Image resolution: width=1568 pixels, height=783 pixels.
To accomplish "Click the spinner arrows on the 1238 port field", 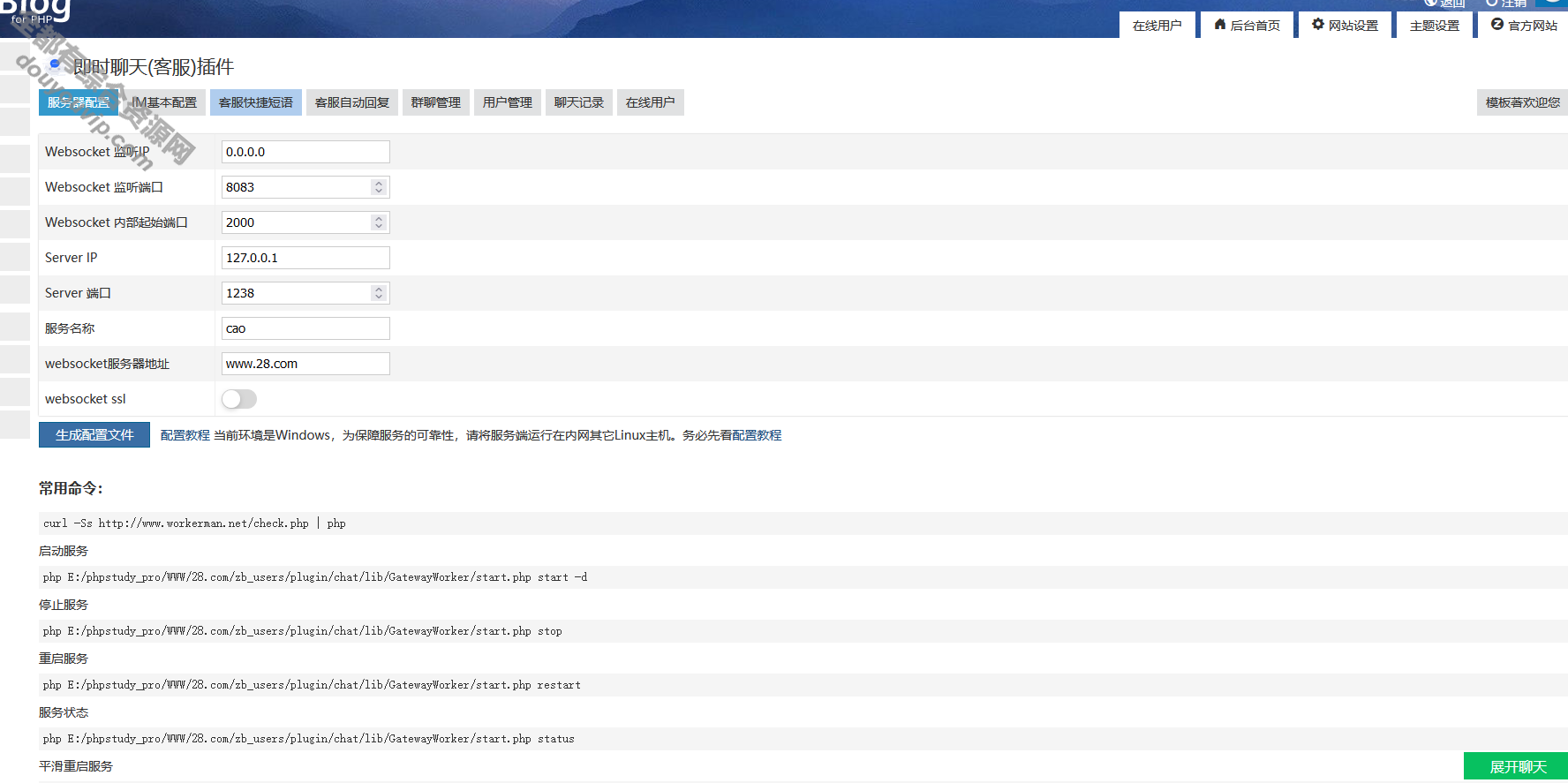I will point(379,293).
